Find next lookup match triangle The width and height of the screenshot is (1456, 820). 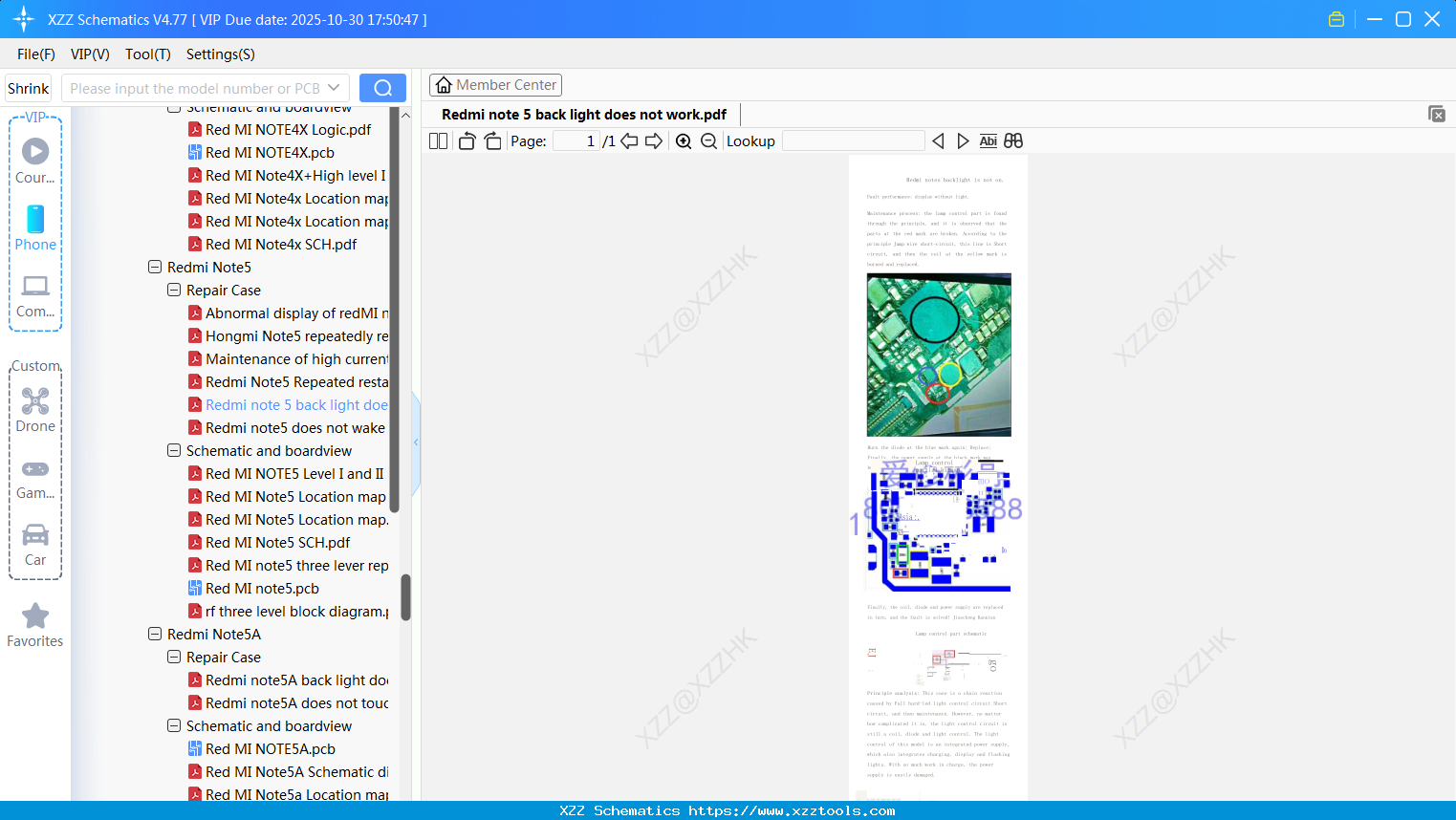[963, 140]
